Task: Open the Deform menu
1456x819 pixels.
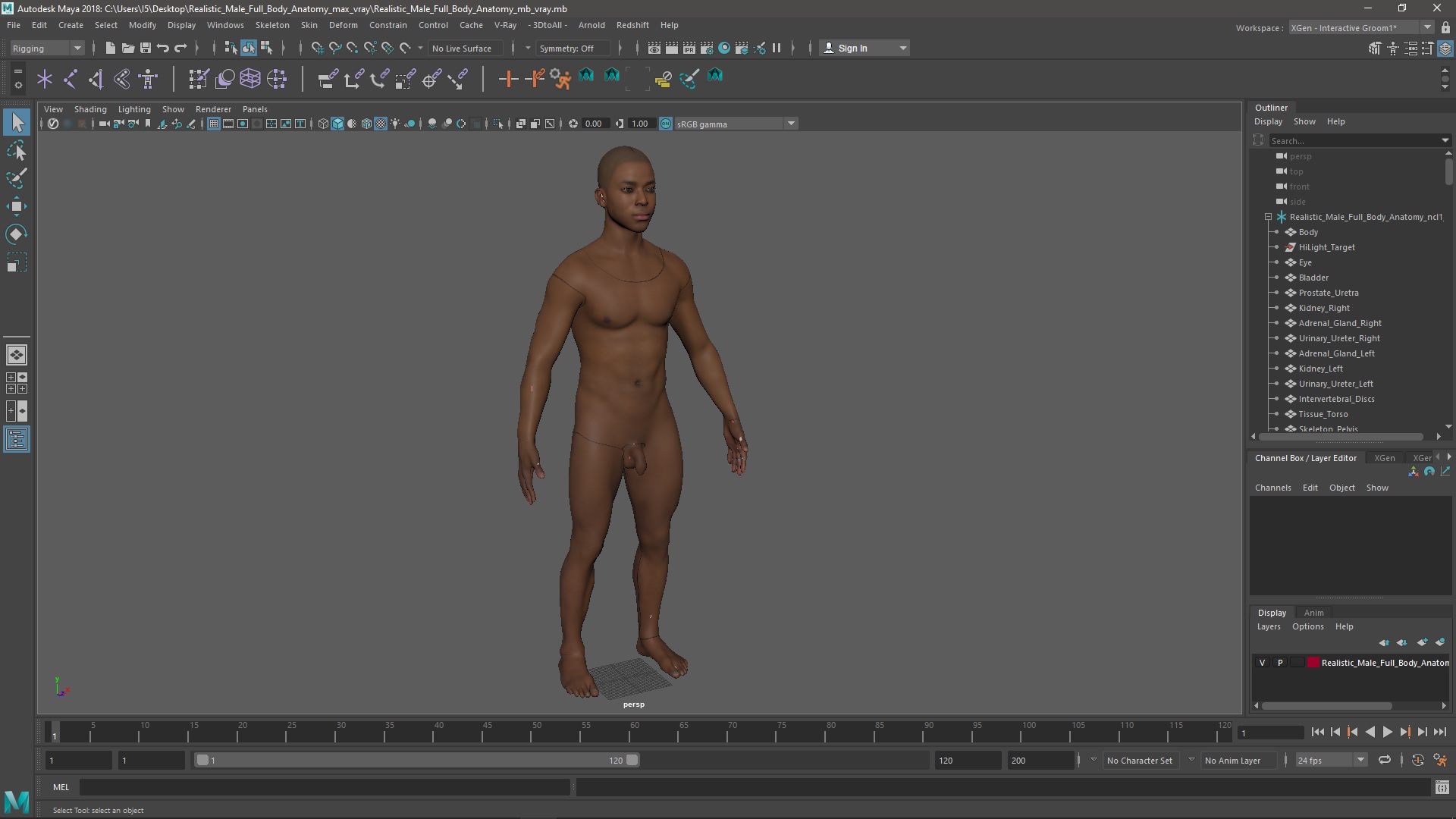Action: 343,25
